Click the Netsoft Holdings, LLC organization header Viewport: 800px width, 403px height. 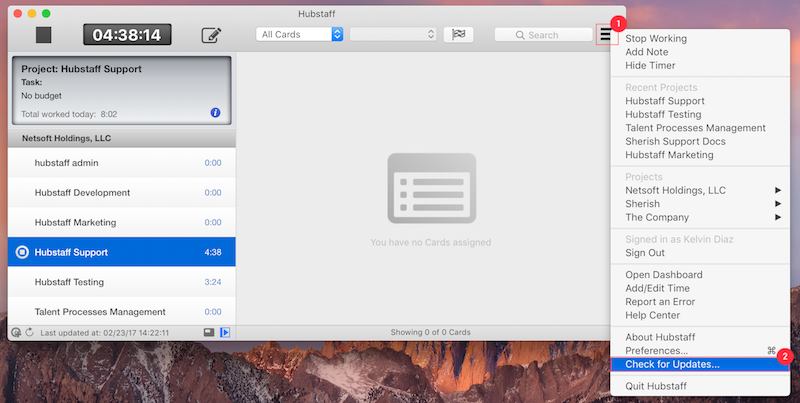click(x=121, y=138)
